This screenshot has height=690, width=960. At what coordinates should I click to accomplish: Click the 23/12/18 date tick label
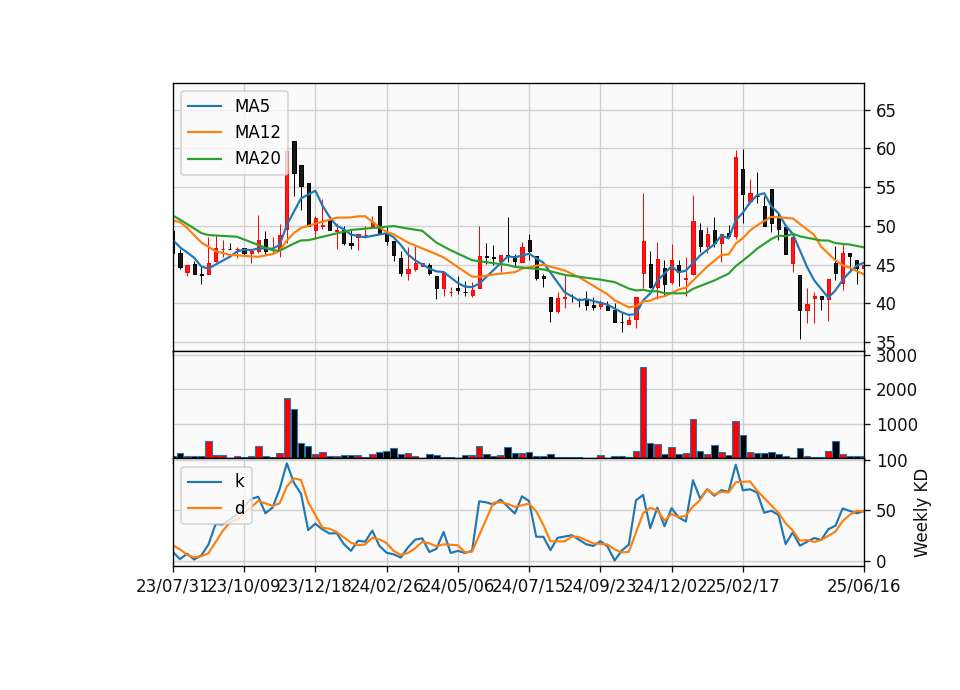coord(315,586)
